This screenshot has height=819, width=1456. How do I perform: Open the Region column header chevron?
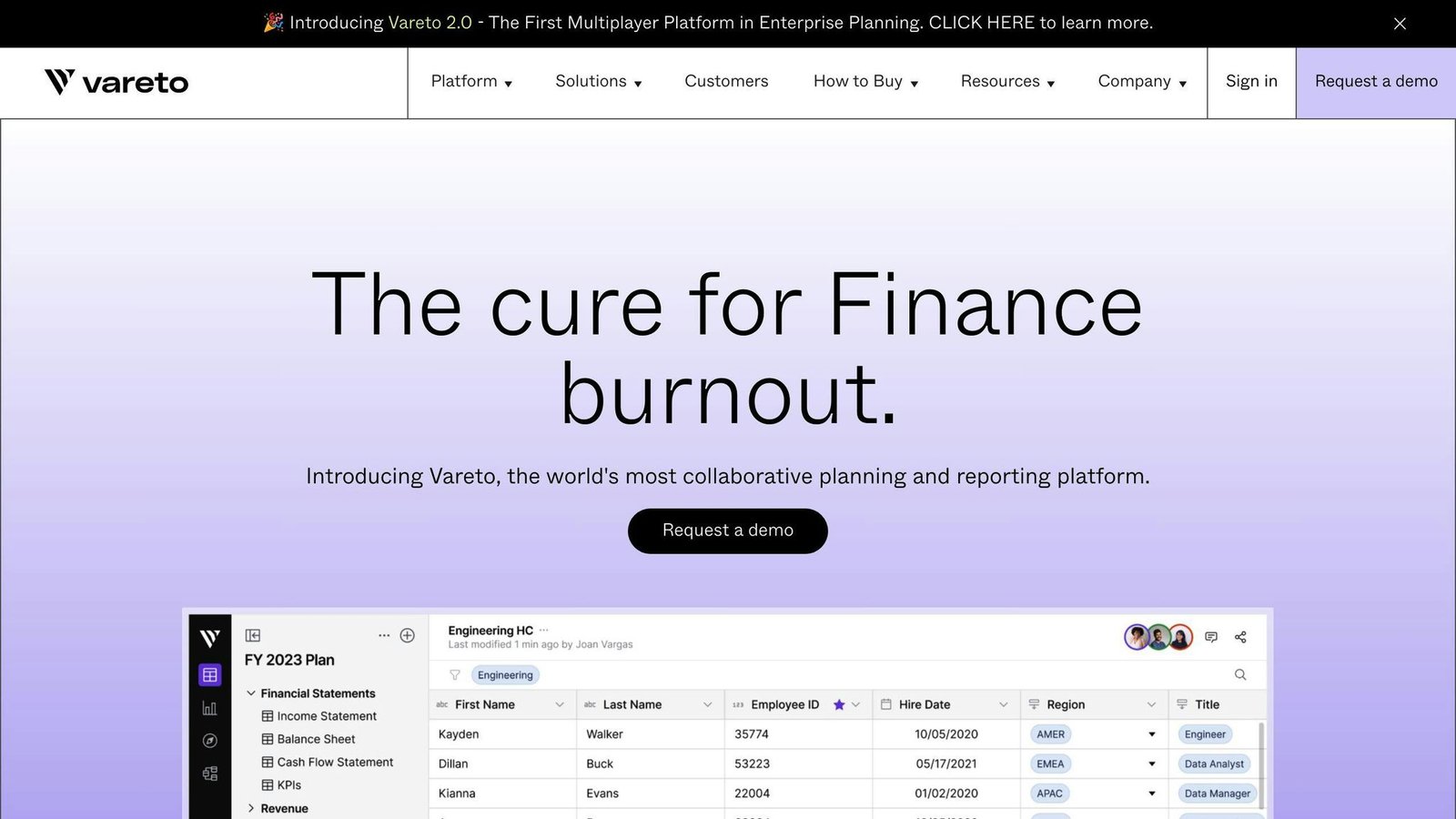(x=1151, y=704)
